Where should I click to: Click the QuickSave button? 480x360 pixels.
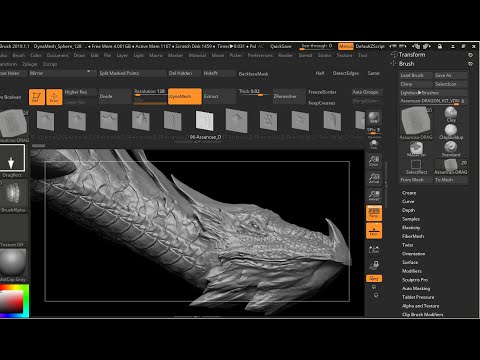(x=281, y=46)
